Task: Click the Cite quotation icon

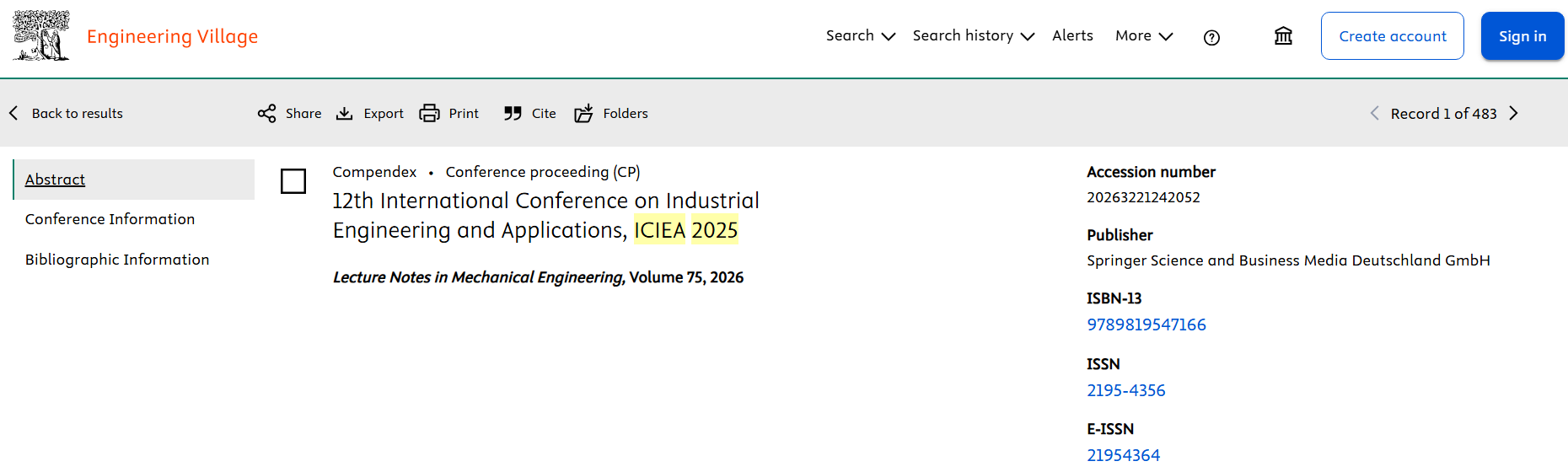Action: [x=513, y=114]
